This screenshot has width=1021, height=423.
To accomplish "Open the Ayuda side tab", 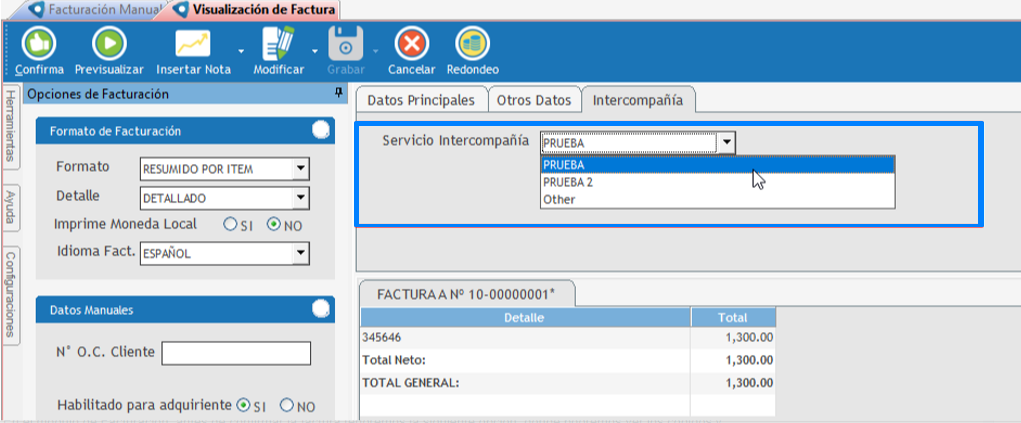I will coord(11,207).
